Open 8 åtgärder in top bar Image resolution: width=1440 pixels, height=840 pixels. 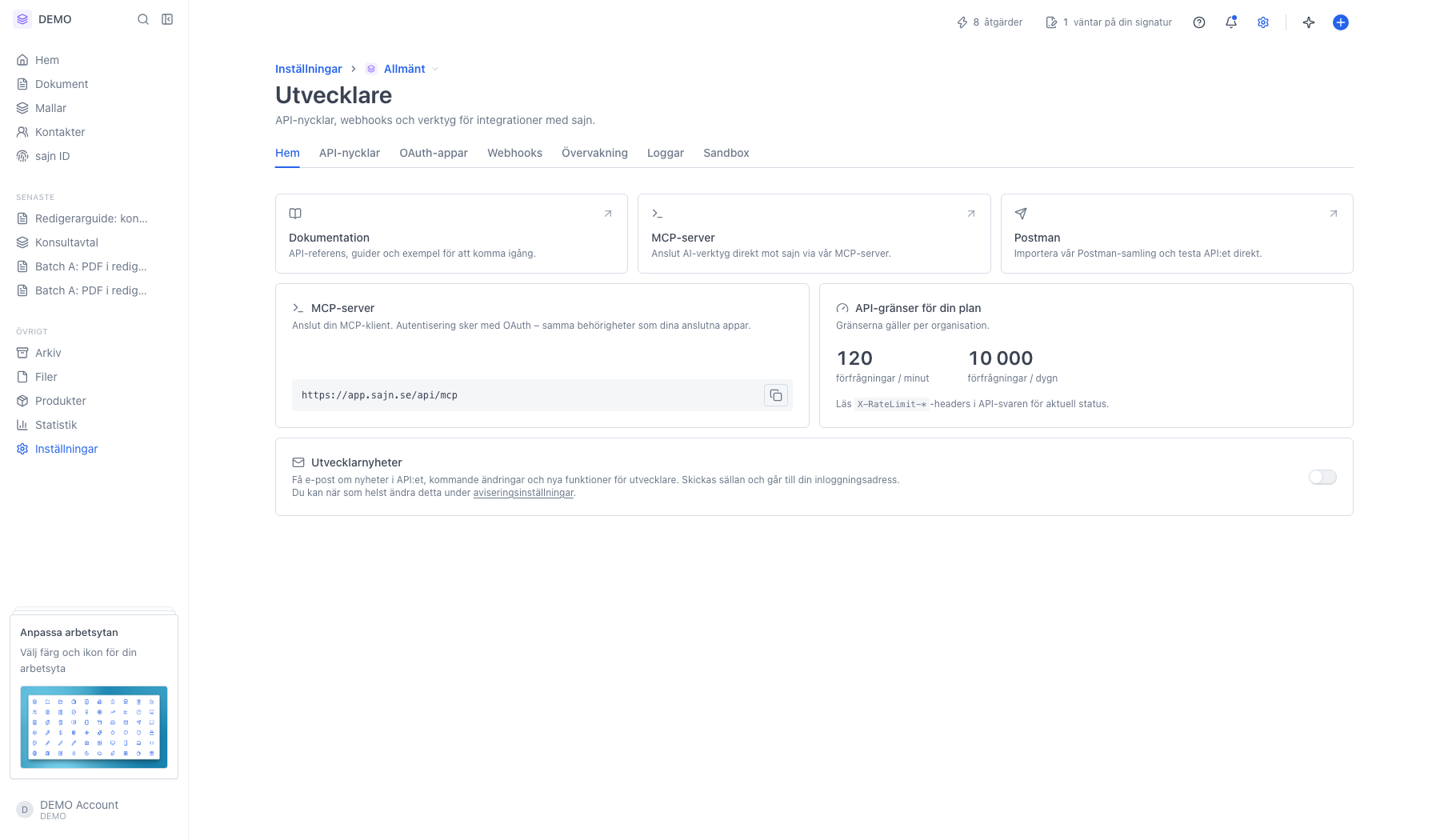[990, 22]
